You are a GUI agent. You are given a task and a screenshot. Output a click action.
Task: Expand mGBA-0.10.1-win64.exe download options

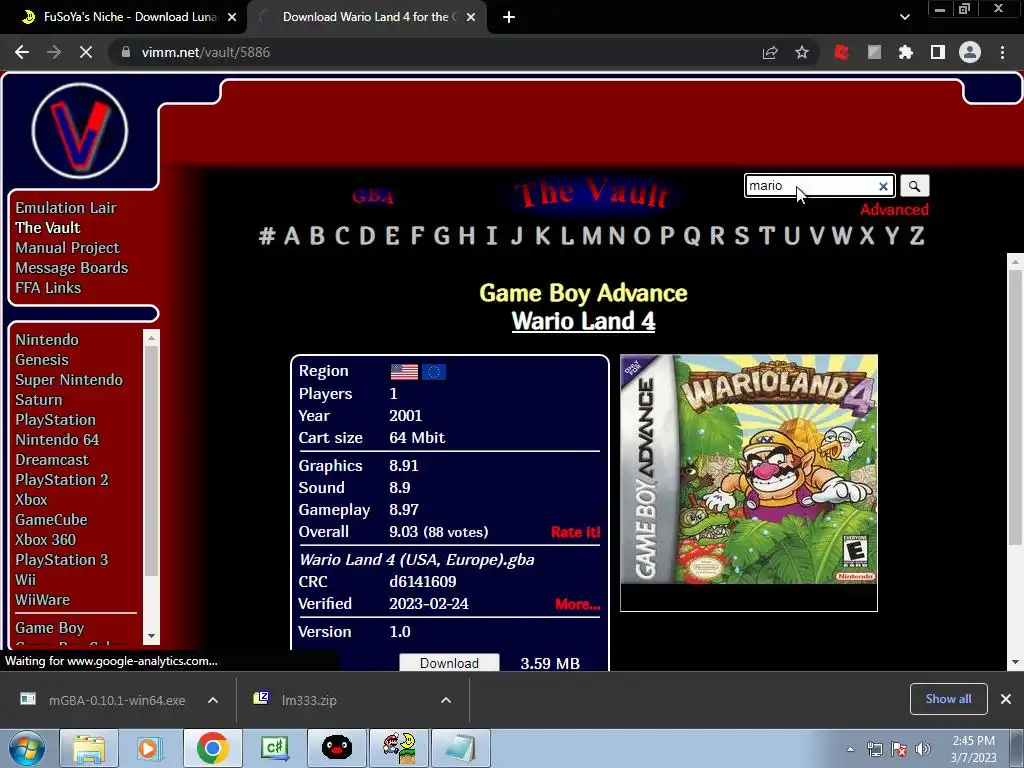tap(212, 700)
